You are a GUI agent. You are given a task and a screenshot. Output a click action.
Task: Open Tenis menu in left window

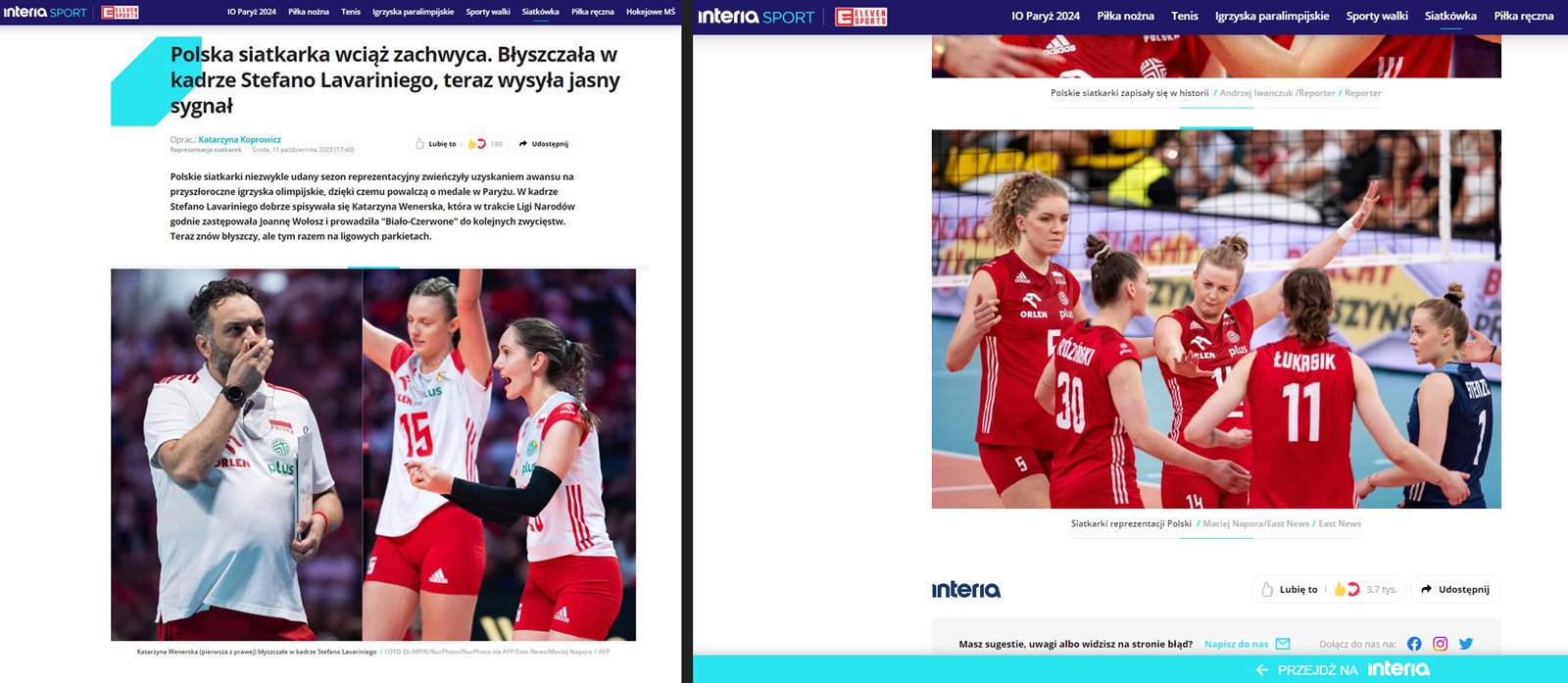click(x=351, y=12)
